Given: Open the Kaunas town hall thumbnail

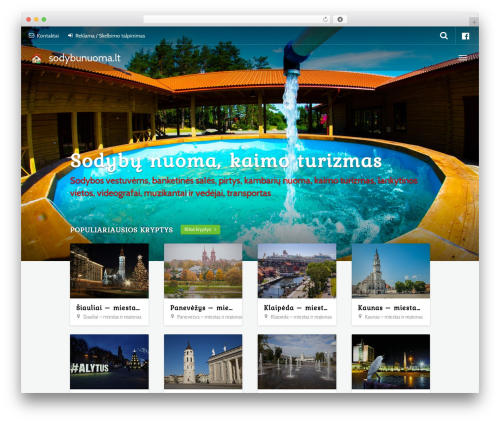Looking at the screenshot, I should pyautogui.click(x=391, y=271).
